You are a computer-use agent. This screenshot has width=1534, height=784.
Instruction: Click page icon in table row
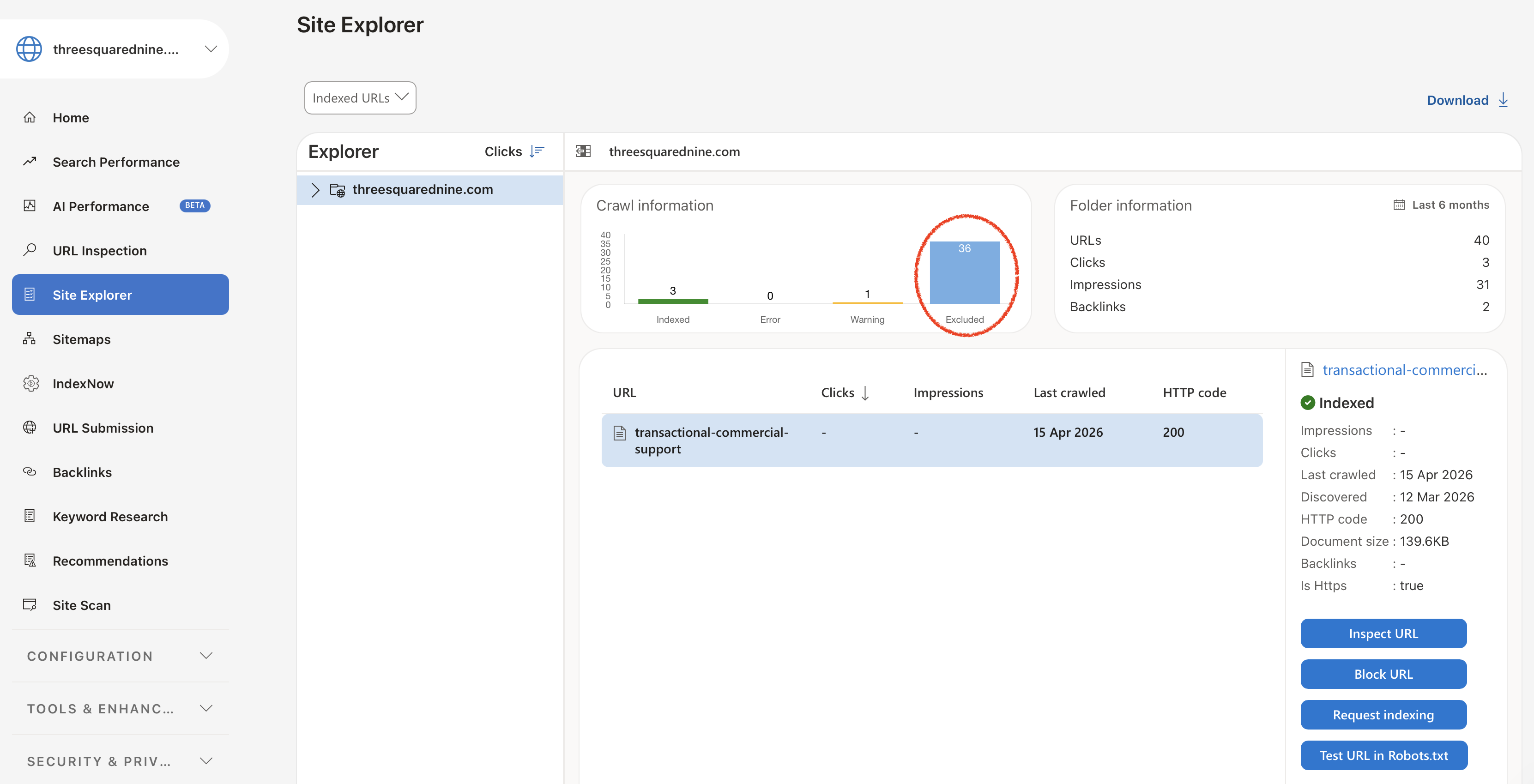click(x=619, y=433)
